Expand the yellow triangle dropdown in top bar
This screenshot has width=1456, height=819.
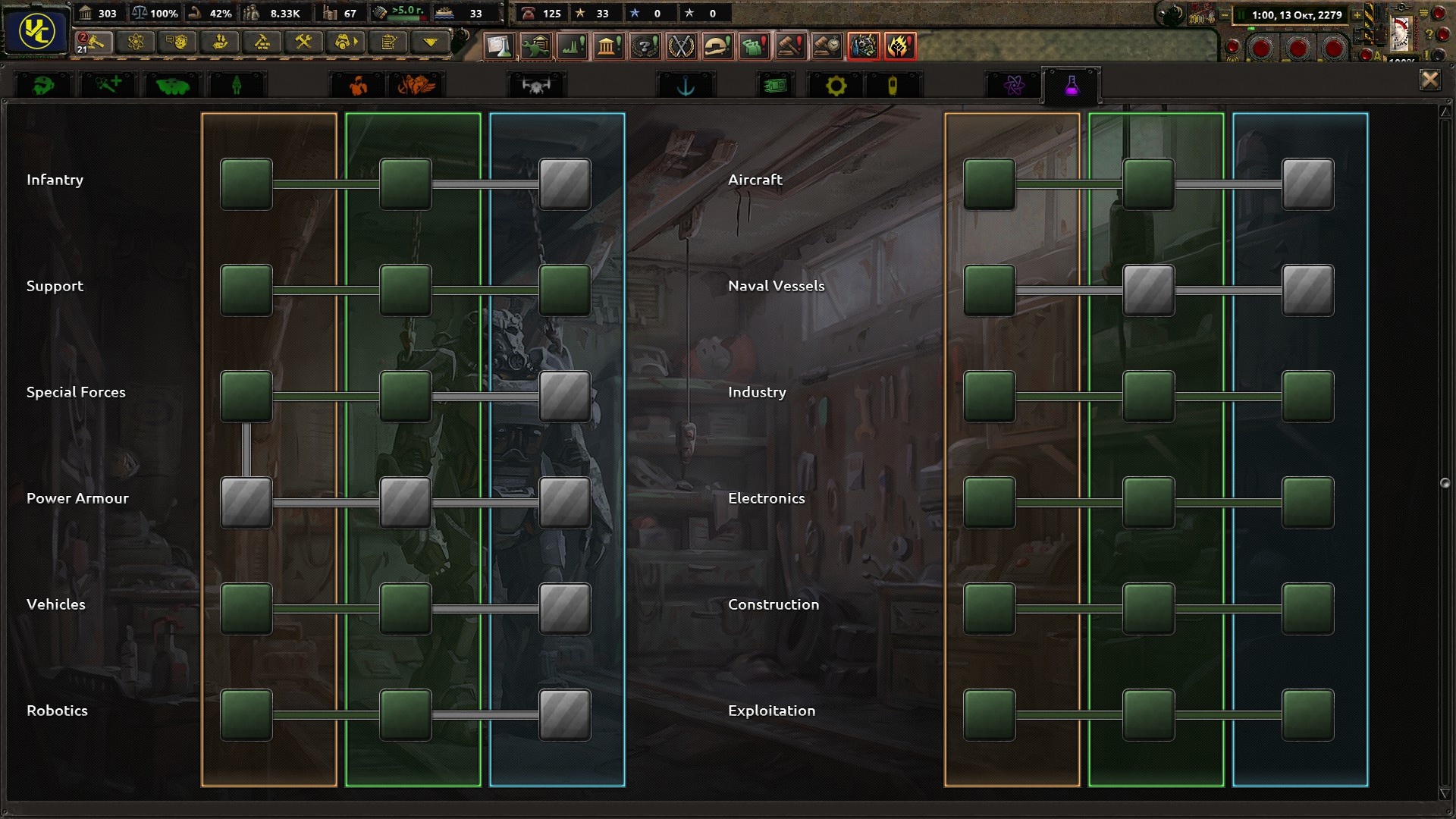(430, 42)
